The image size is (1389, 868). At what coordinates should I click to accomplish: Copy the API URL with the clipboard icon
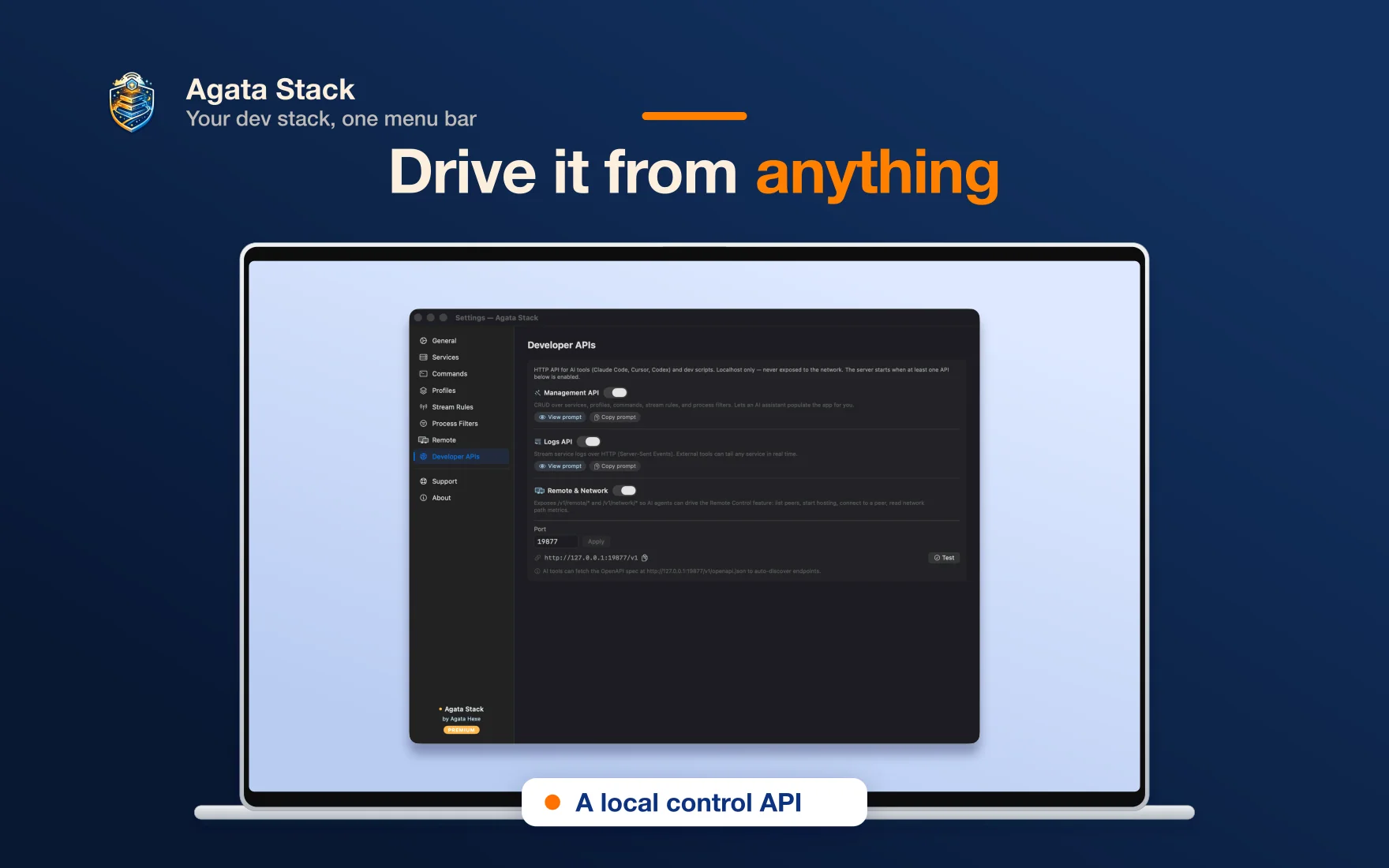pyautogui.click(x=645, y=558)
